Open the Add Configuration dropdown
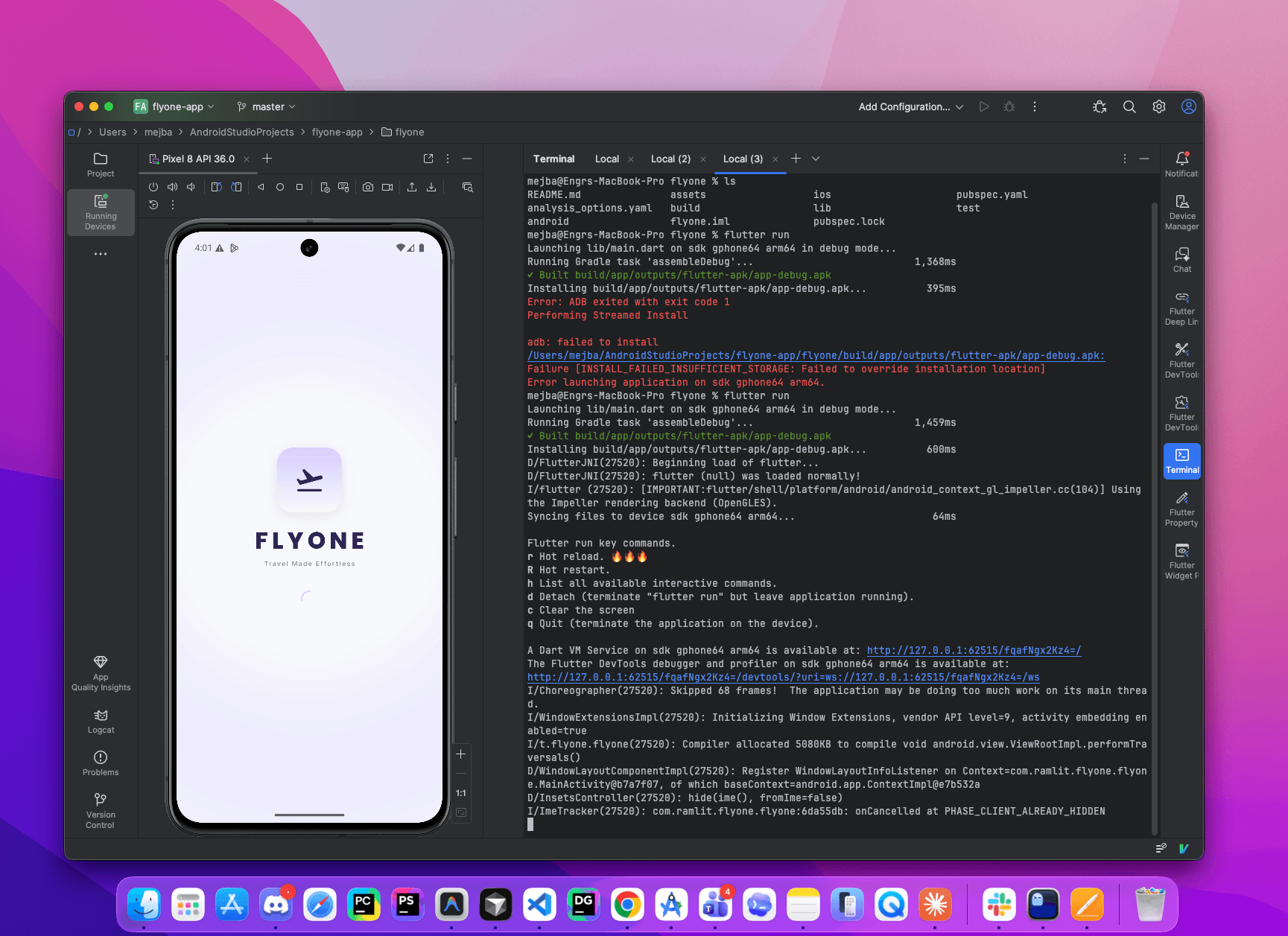This screenshot has width=1288, height=936. pyautogui.click(x=911, y=106)
